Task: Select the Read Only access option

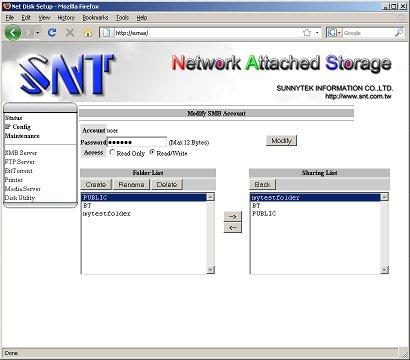Action: (112, 152)
